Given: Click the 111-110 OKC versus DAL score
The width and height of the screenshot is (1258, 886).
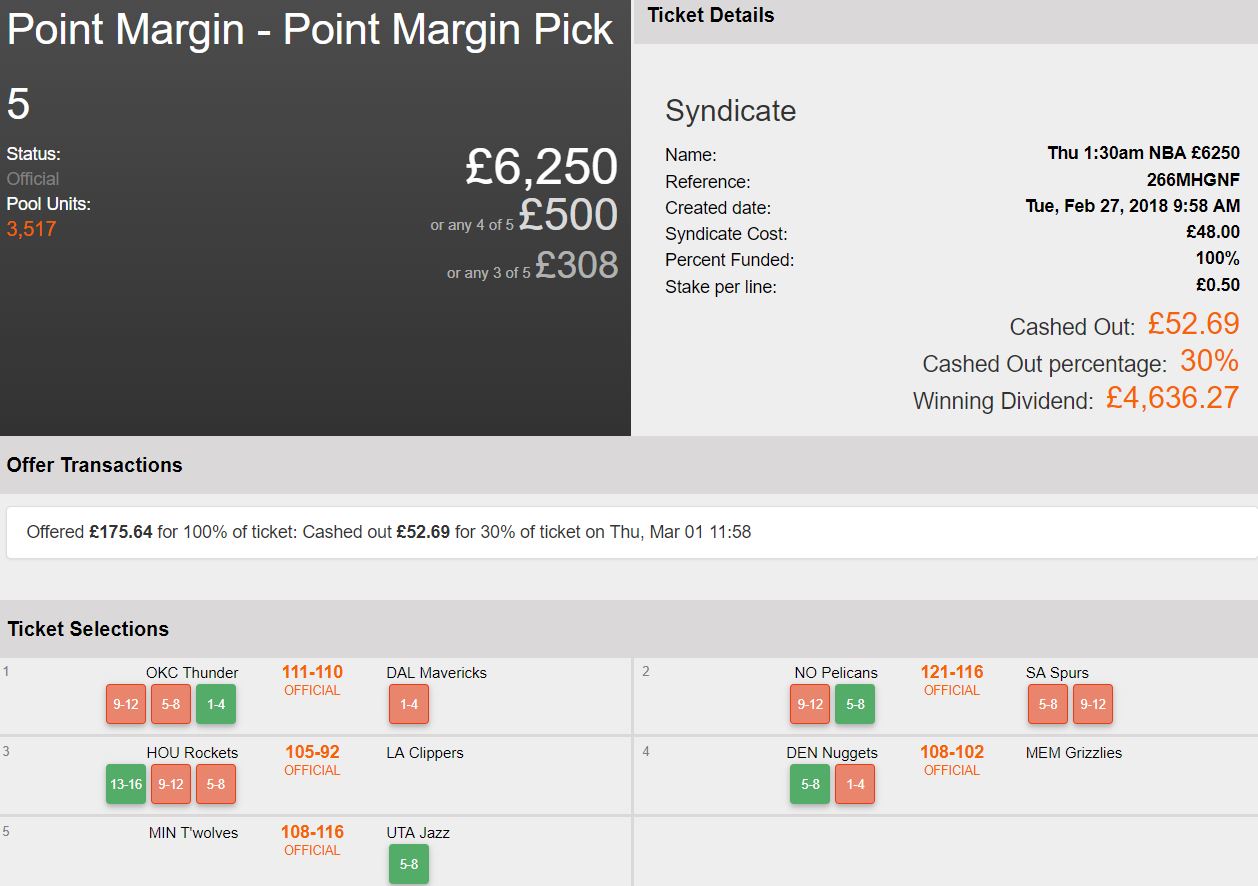Looking at the screenshot, I should click(312, 672).
